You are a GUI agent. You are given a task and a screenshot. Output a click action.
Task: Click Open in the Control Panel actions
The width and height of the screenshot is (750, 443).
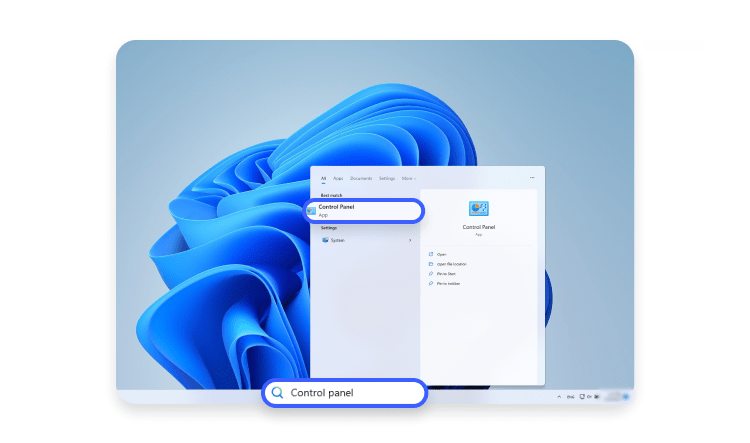coord(441,255)
